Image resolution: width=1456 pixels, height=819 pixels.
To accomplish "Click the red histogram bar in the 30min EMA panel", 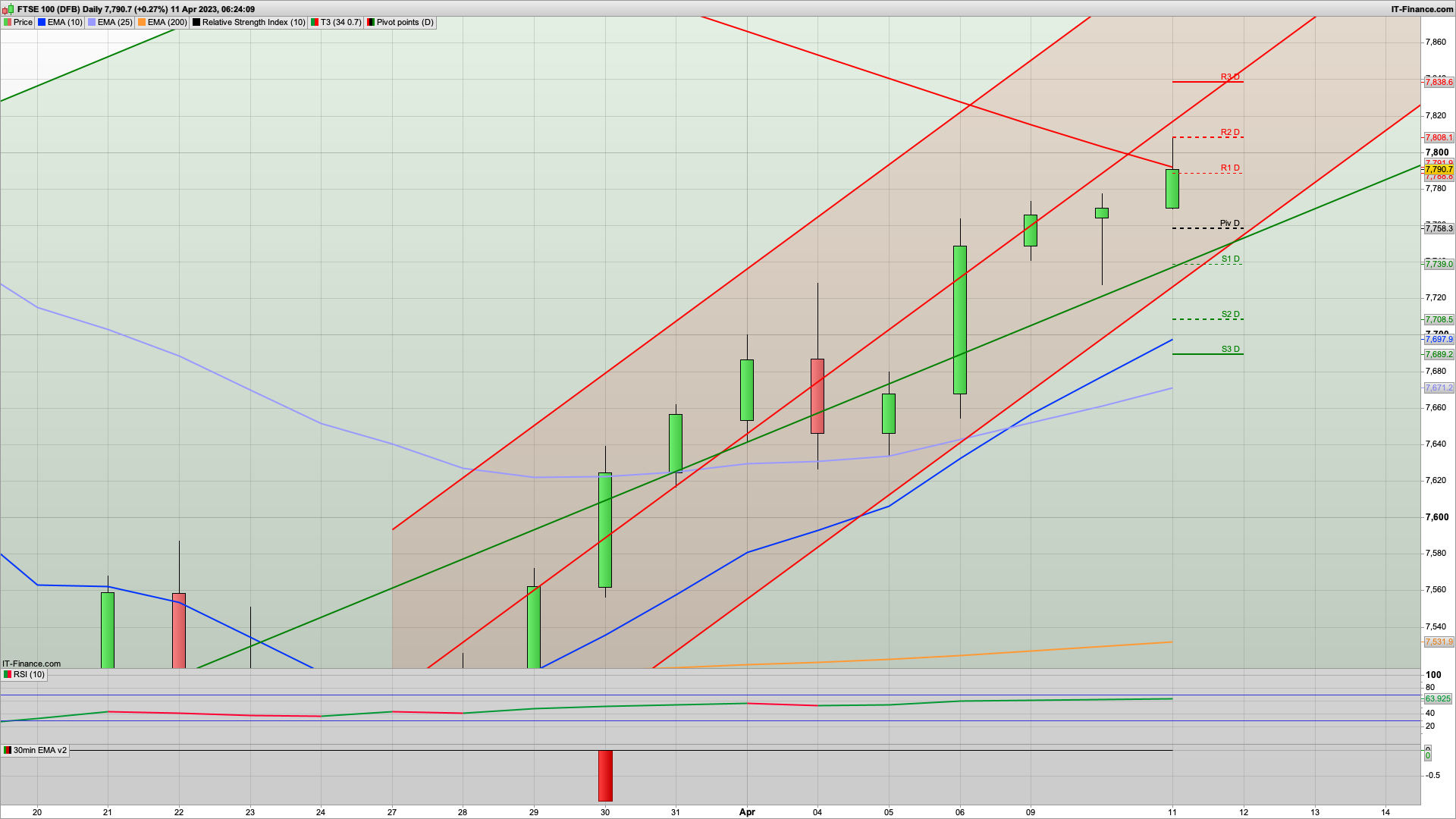I will coord(605,775).
